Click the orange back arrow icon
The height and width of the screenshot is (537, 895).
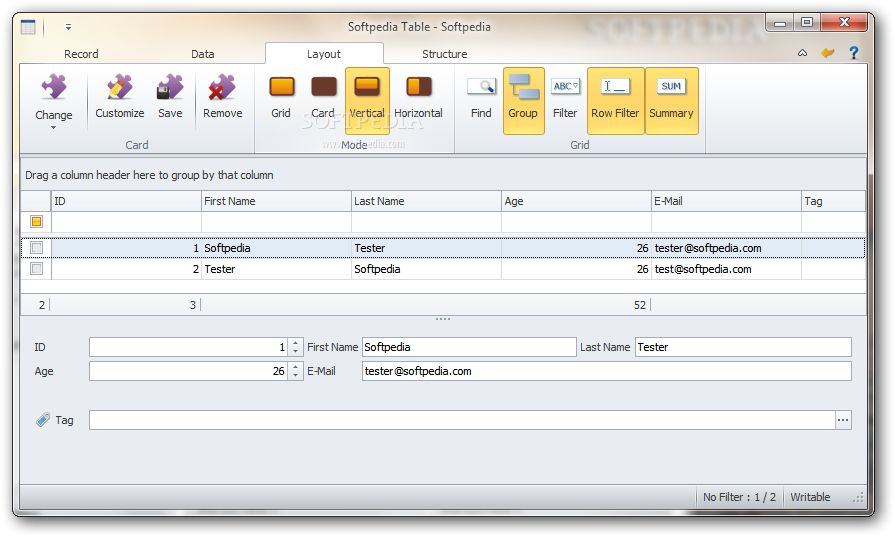pyautogui.click(x=828, y=53)
